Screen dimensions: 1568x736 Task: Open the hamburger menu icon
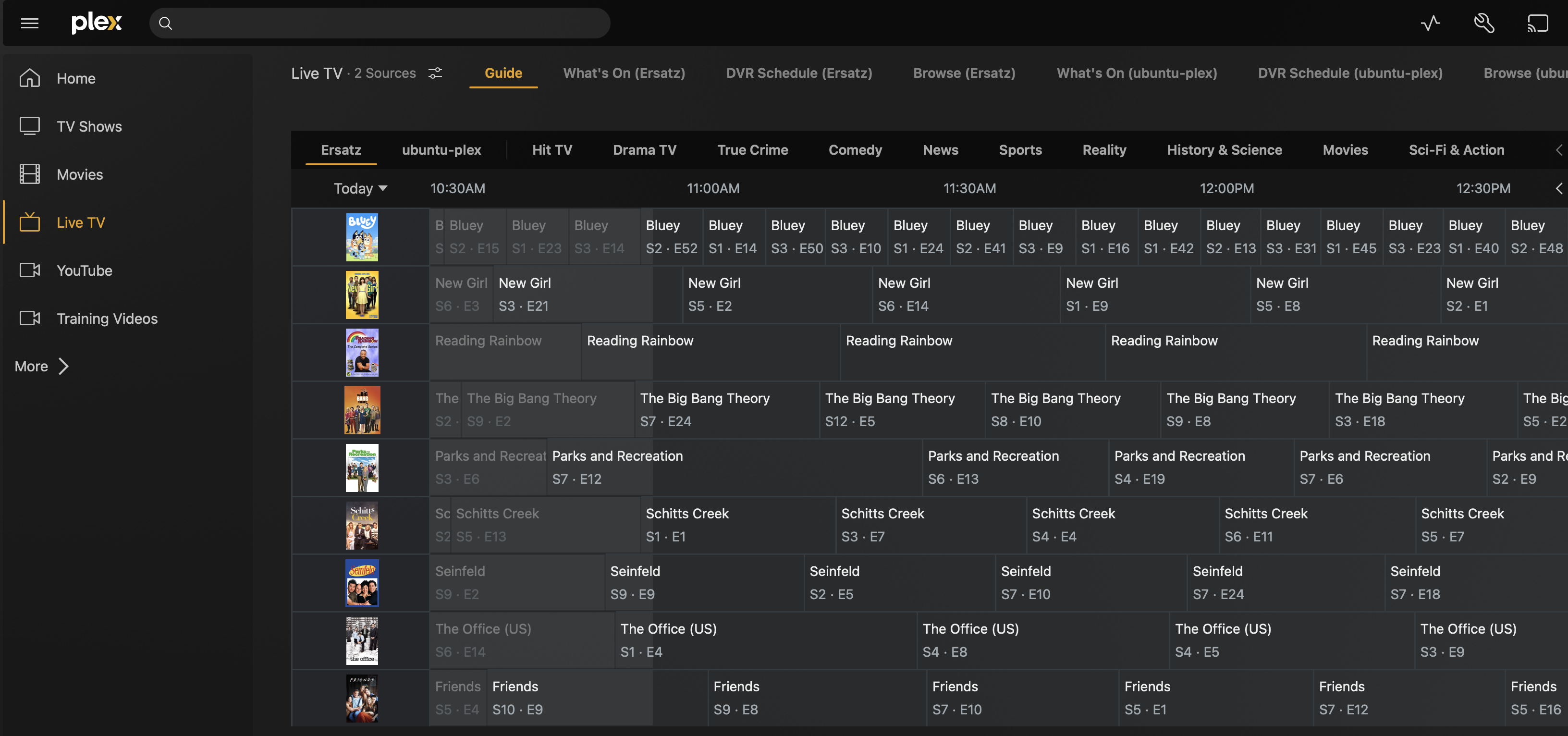[x=29, y=23]
